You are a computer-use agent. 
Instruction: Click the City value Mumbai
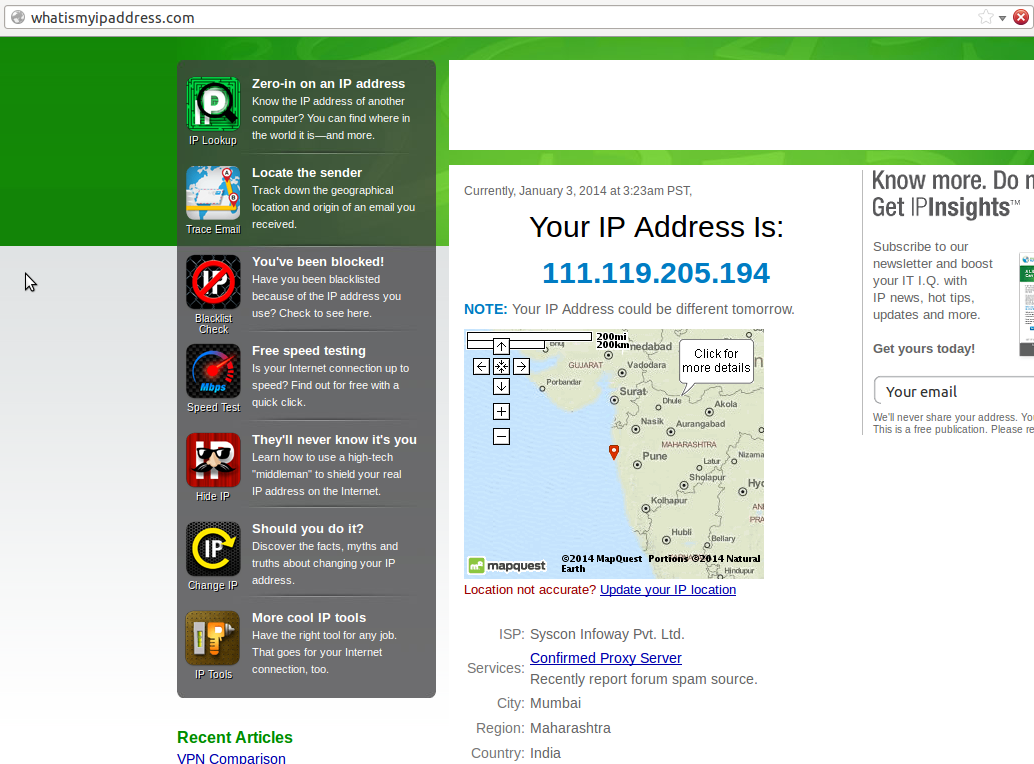[555, 703]
